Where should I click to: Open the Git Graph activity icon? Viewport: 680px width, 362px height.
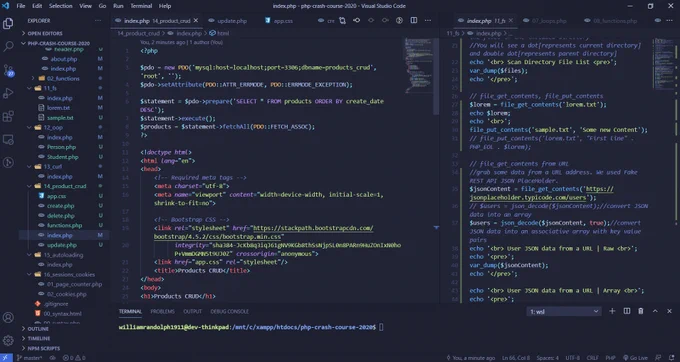8,163
